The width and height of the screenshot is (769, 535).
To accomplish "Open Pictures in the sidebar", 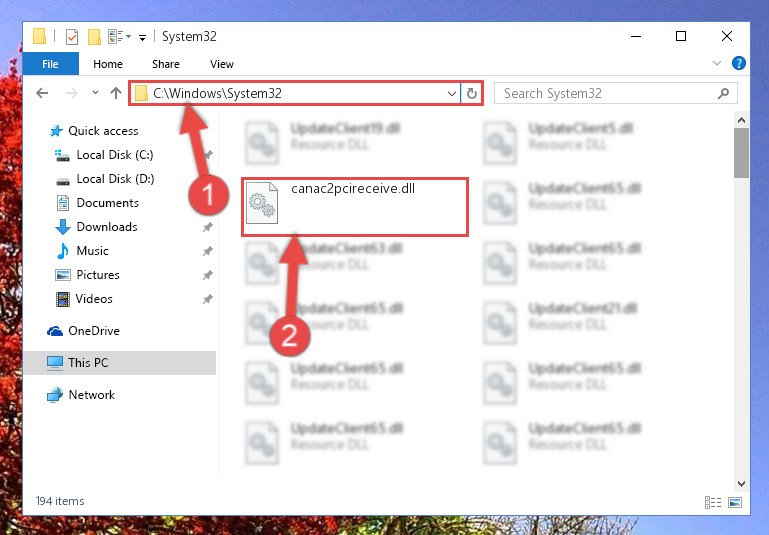I will [x=87, y=275].
